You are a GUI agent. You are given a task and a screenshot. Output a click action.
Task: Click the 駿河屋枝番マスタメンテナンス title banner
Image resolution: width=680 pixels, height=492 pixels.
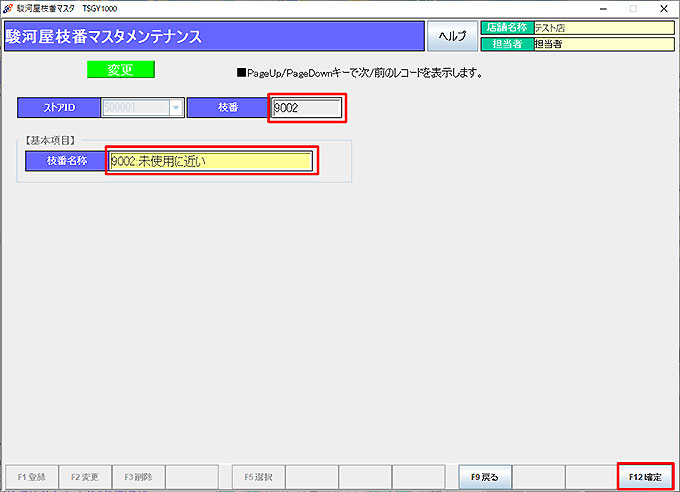tap(214, 36)
